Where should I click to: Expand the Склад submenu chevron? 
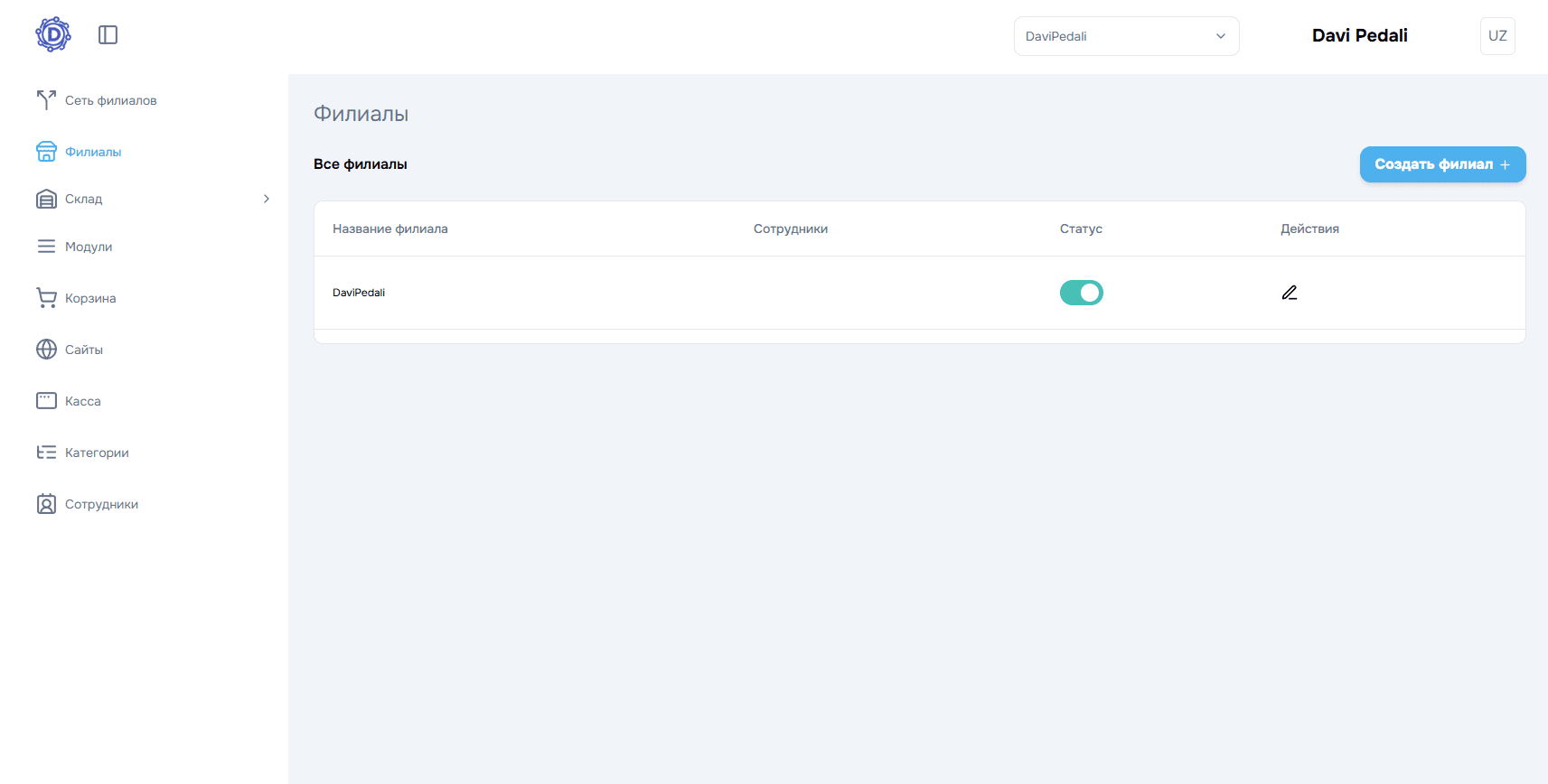[267, 199]
